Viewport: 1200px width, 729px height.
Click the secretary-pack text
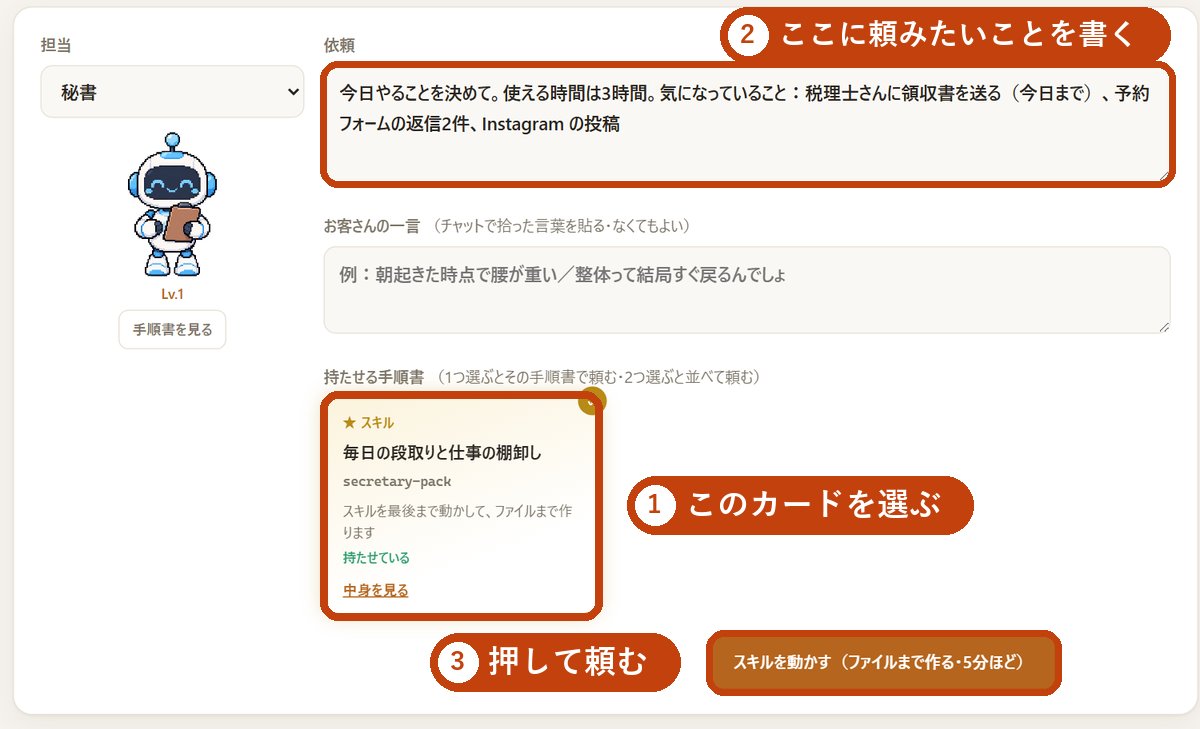(x=397, y=482)
